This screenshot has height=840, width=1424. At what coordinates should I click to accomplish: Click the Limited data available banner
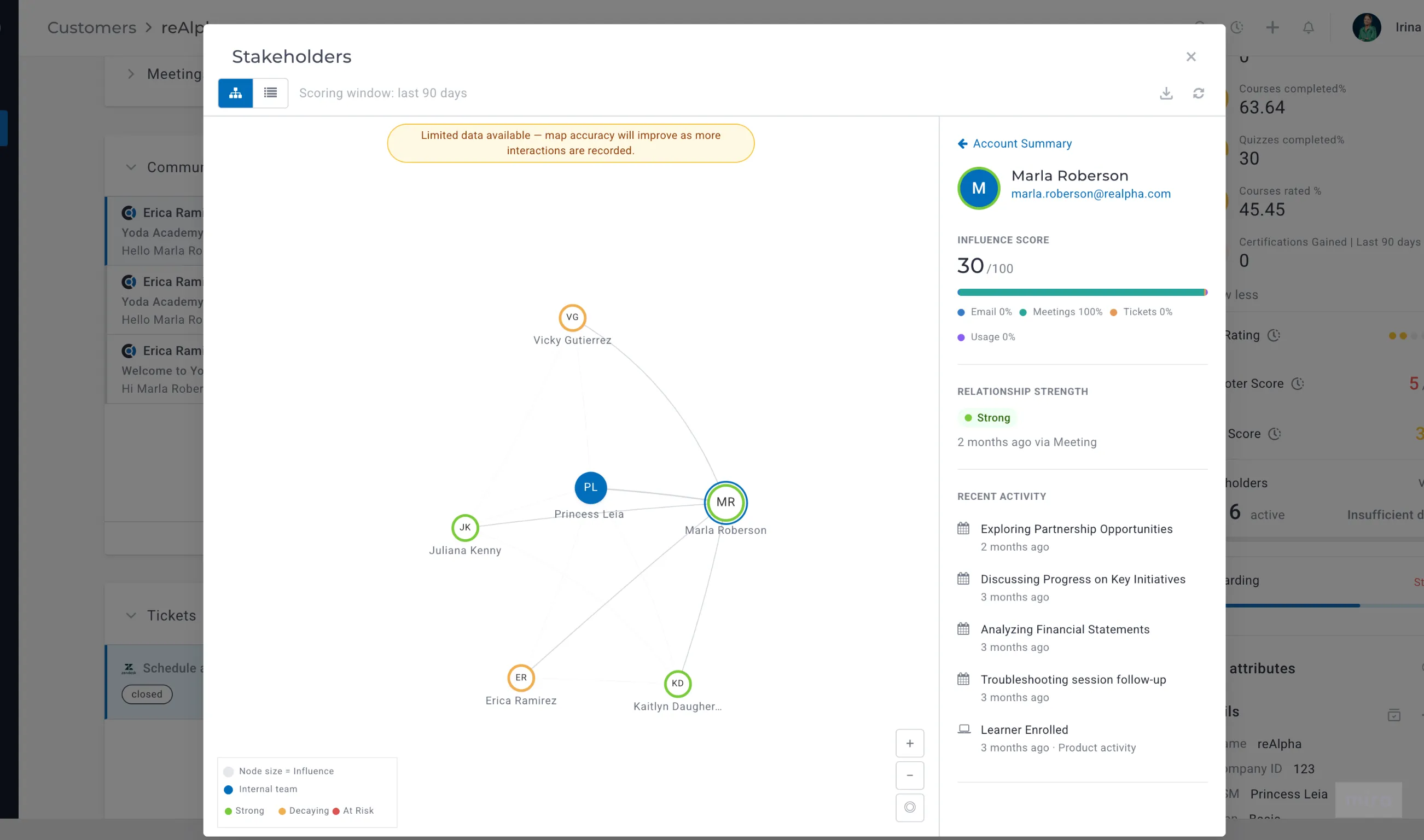coord(570,143)
